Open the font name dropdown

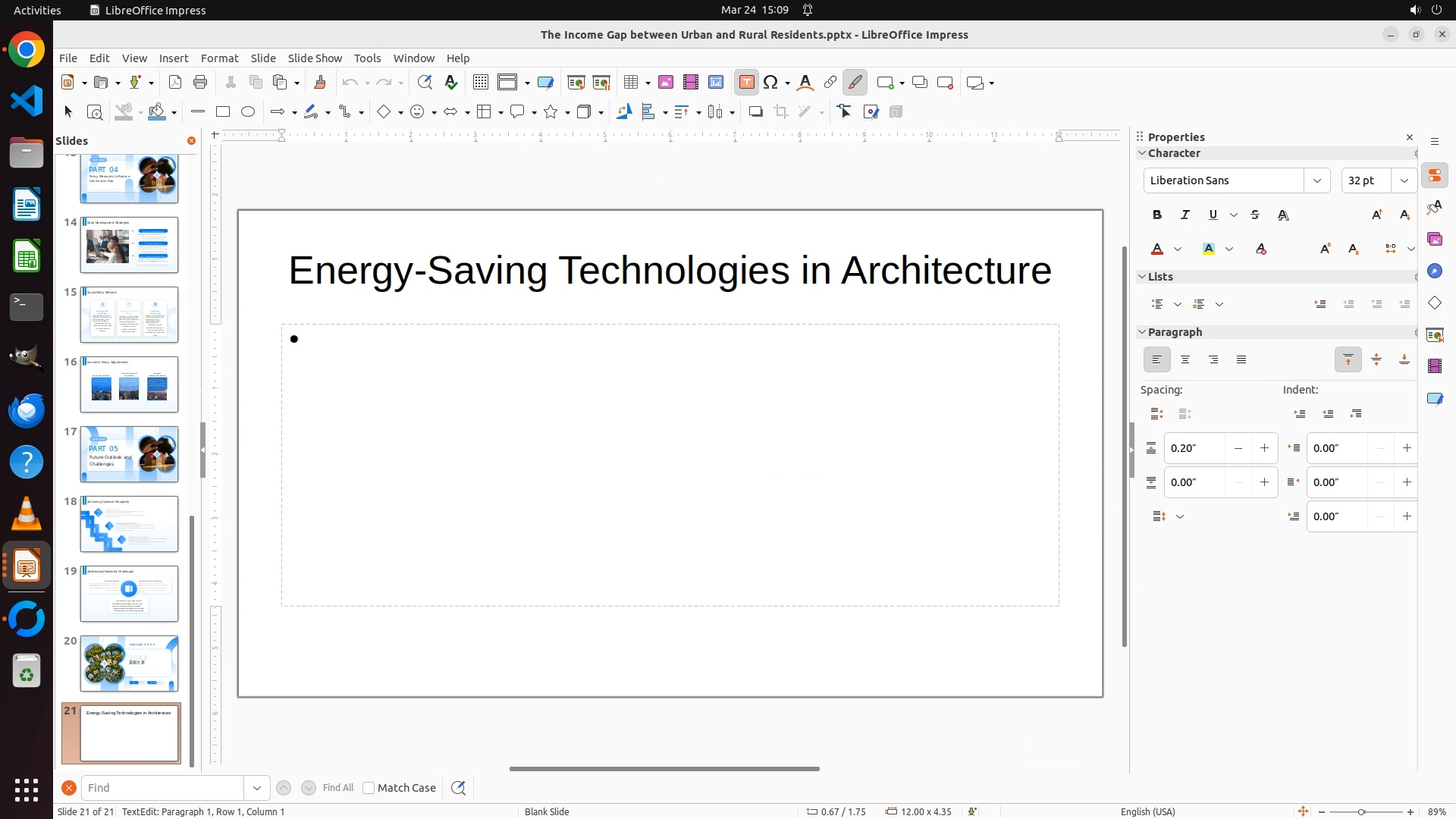click(x=1316, y=180)
